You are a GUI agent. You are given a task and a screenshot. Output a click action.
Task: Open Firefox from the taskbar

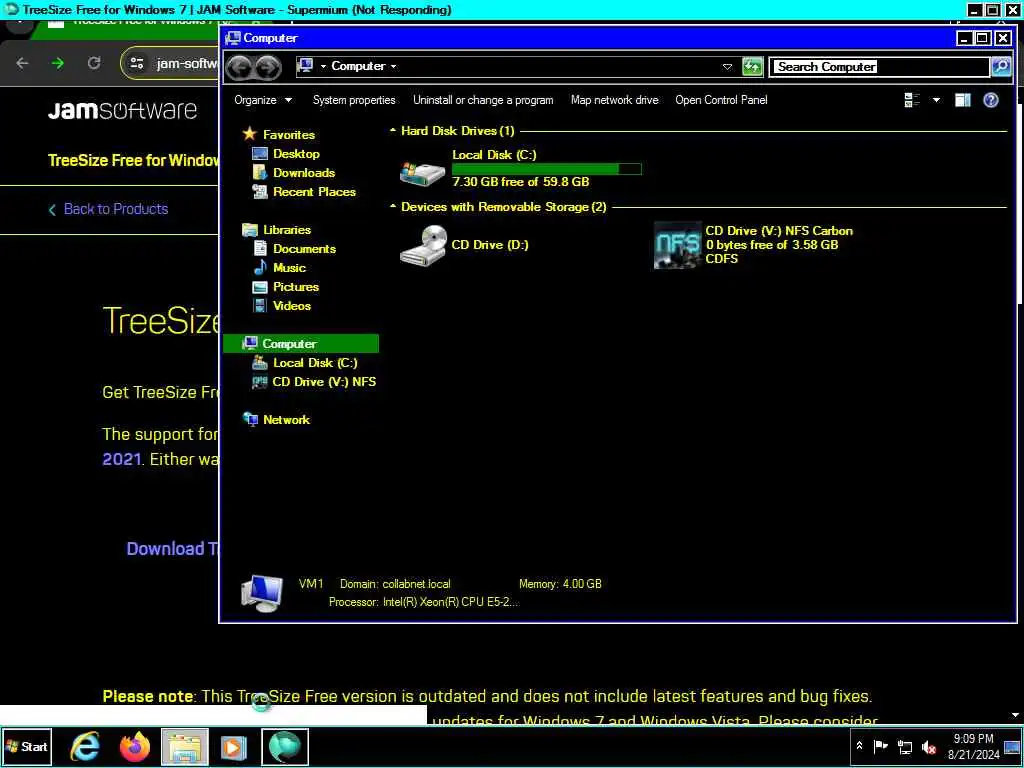[135, 746]
